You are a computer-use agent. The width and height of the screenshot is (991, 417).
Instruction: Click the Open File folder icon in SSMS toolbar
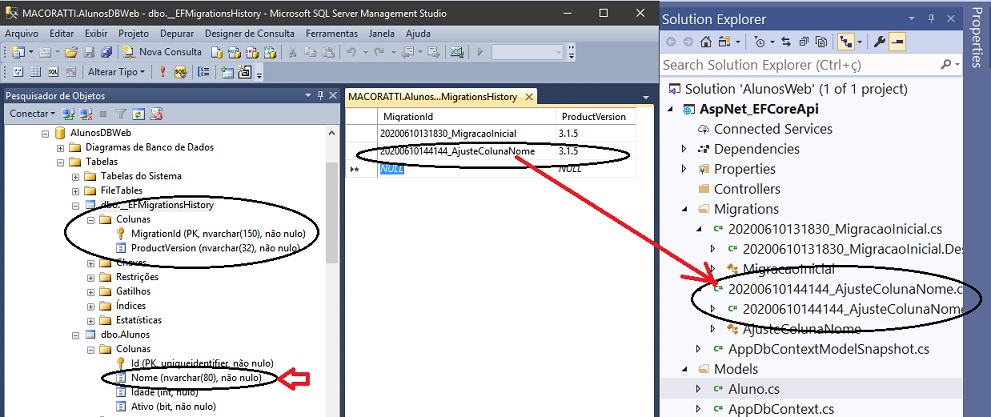pyautogui.click(x=71, y=52)
